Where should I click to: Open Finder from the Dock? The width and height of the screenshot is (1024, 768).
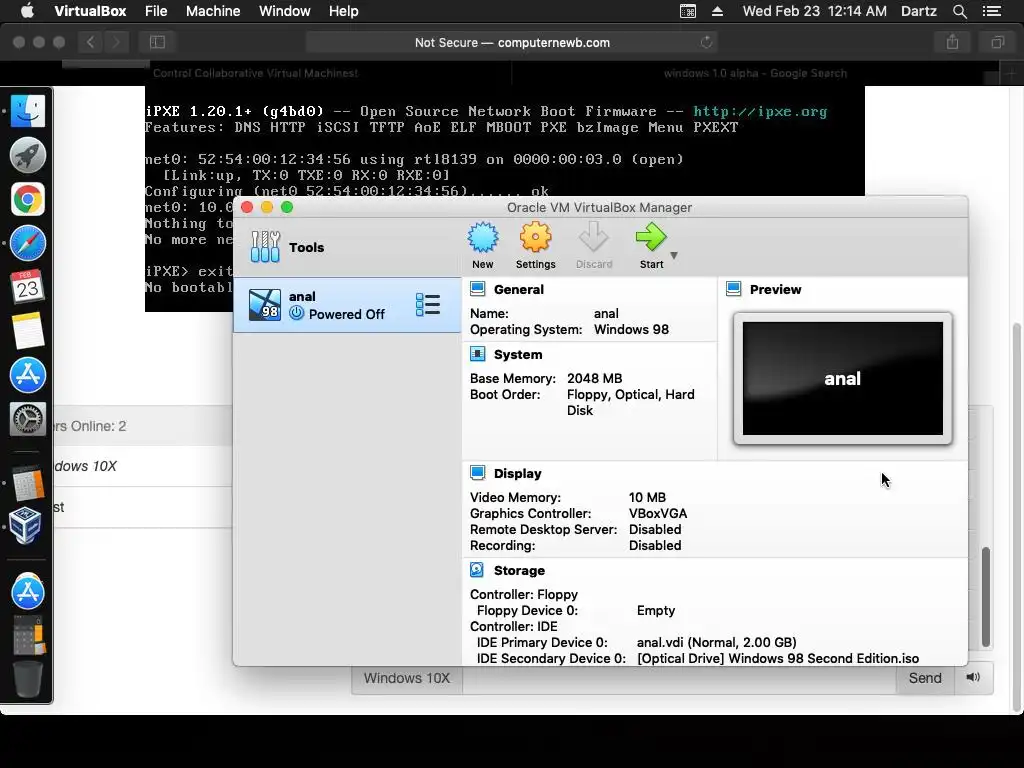coord(27,111)
